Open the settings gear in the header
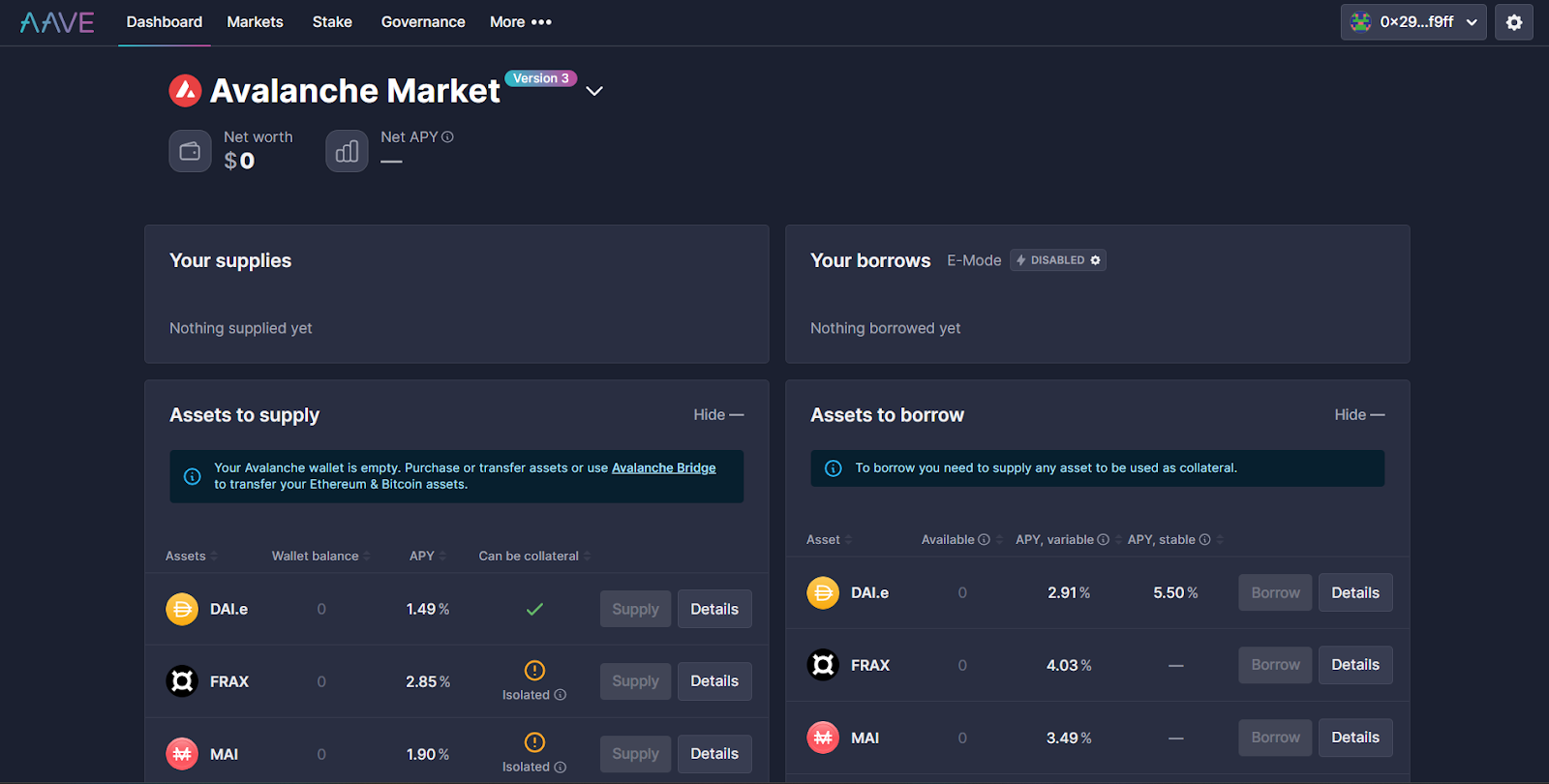Image resolution: width=1549 pixels, height=784 pixels. 1514,22
